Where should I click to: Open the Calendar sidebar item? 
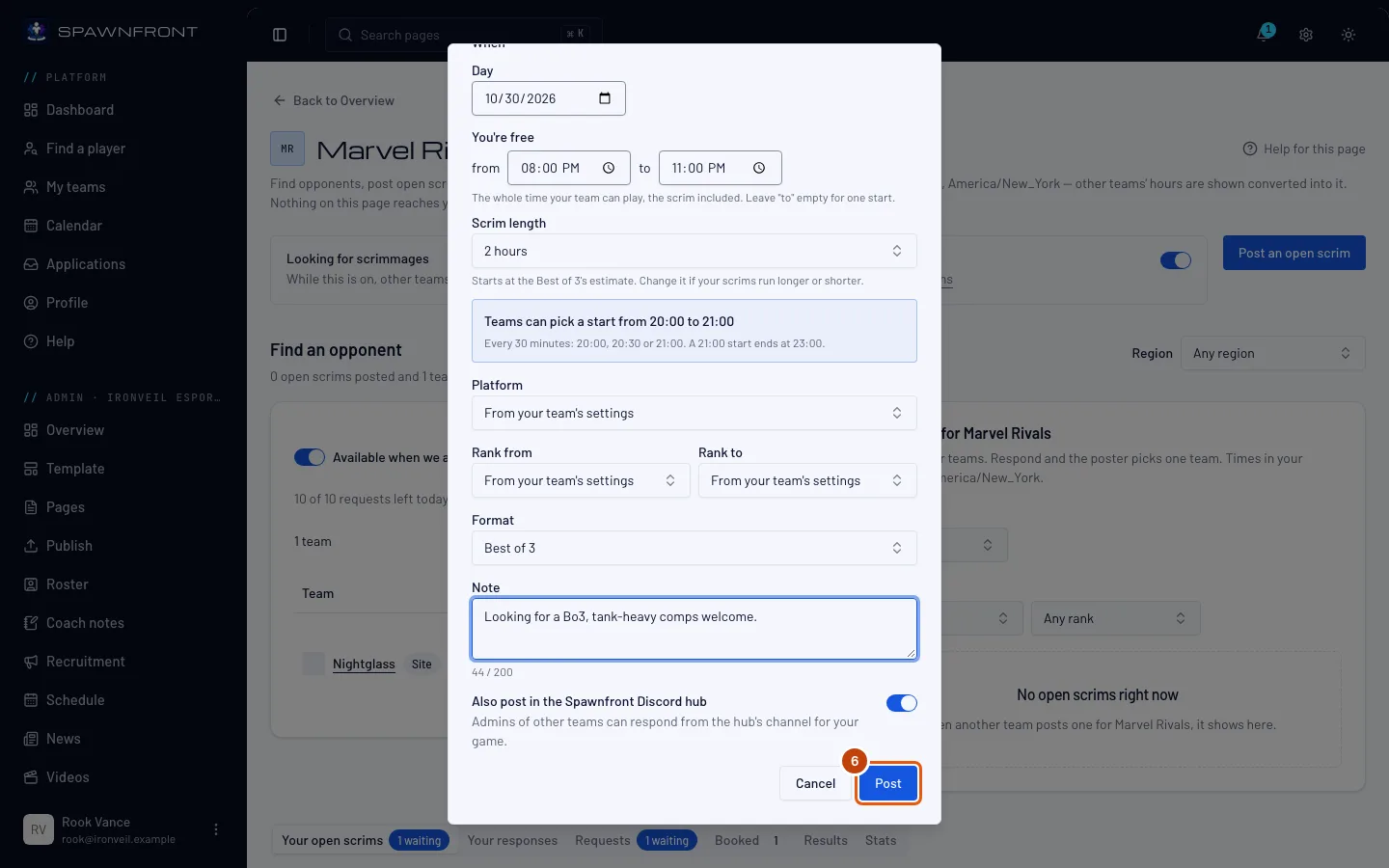123,226
